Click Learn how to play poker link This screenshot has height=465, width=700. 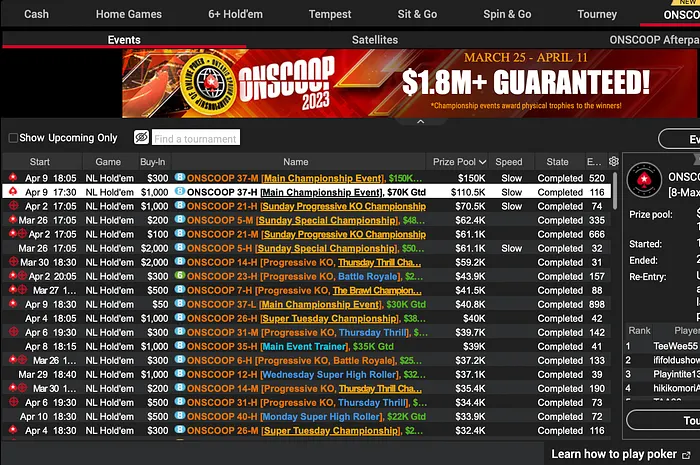pos(614,454)
